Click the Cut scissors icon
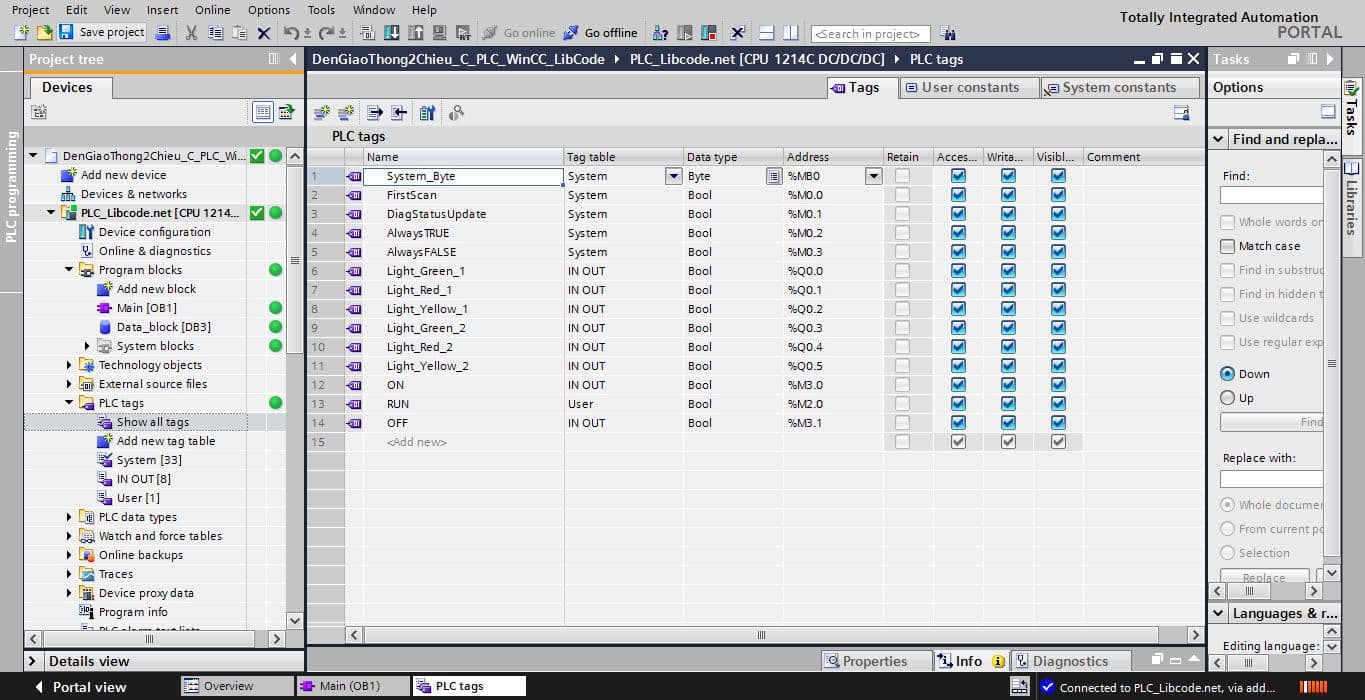1365x700 pixels. (191, 33)
